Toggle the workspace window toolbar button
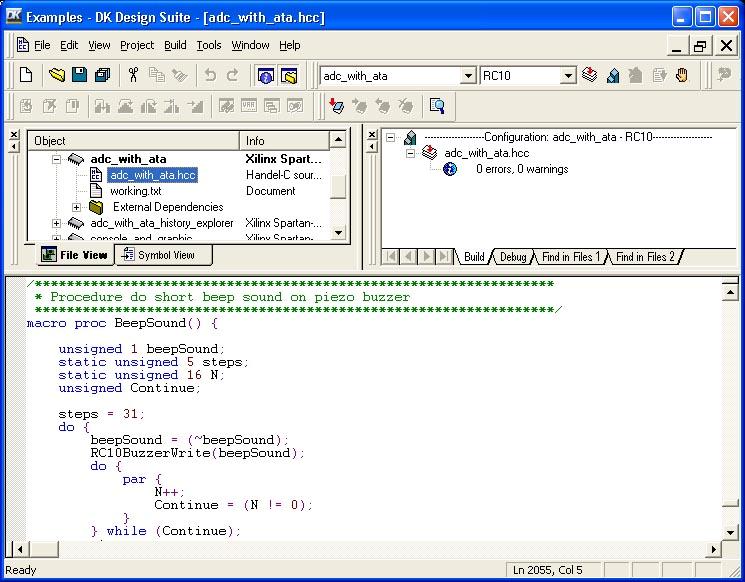 [288, 75]
